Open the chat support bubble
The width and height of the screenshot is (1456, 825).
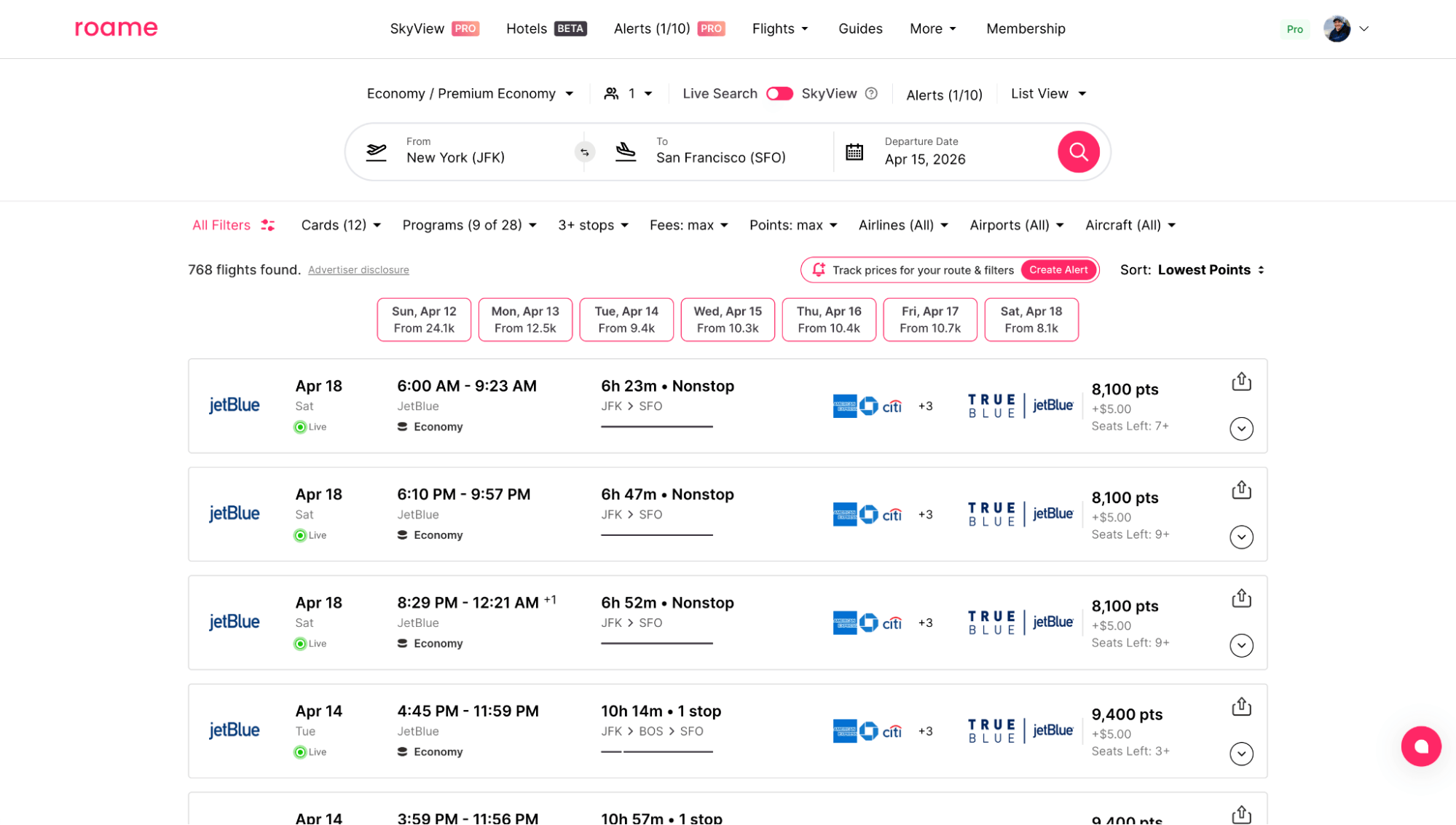[1420, 746]
